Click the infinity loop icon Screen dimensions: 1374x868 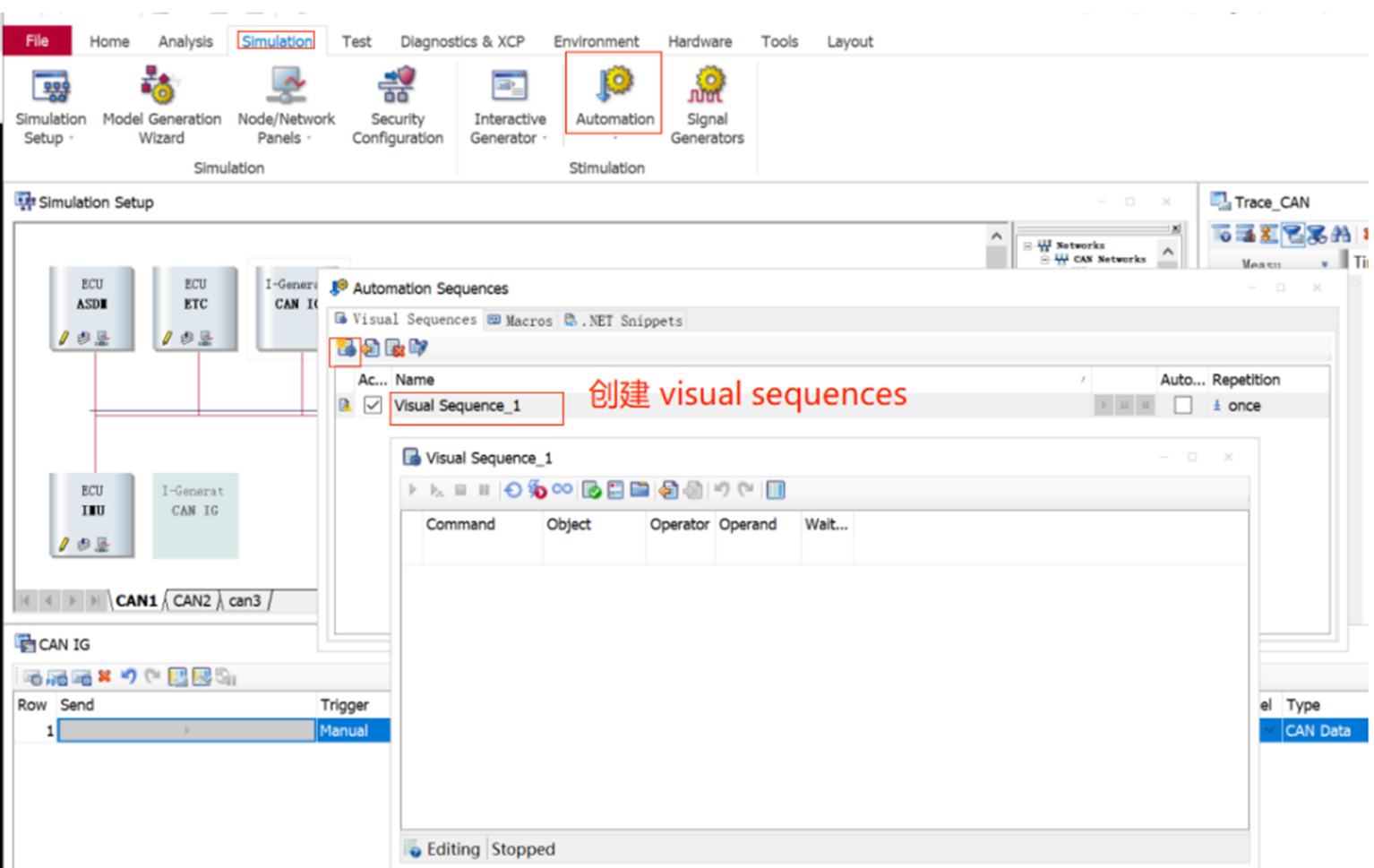pos(562,489)
